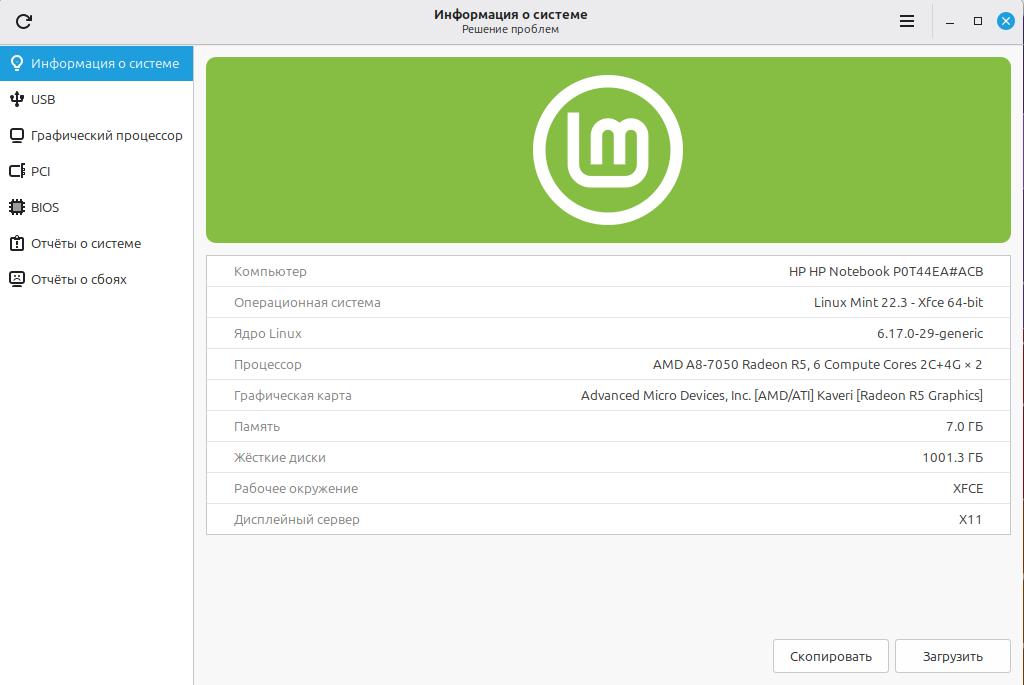
Task: Click the Рабочее окружение label
Action: [296, 488]
